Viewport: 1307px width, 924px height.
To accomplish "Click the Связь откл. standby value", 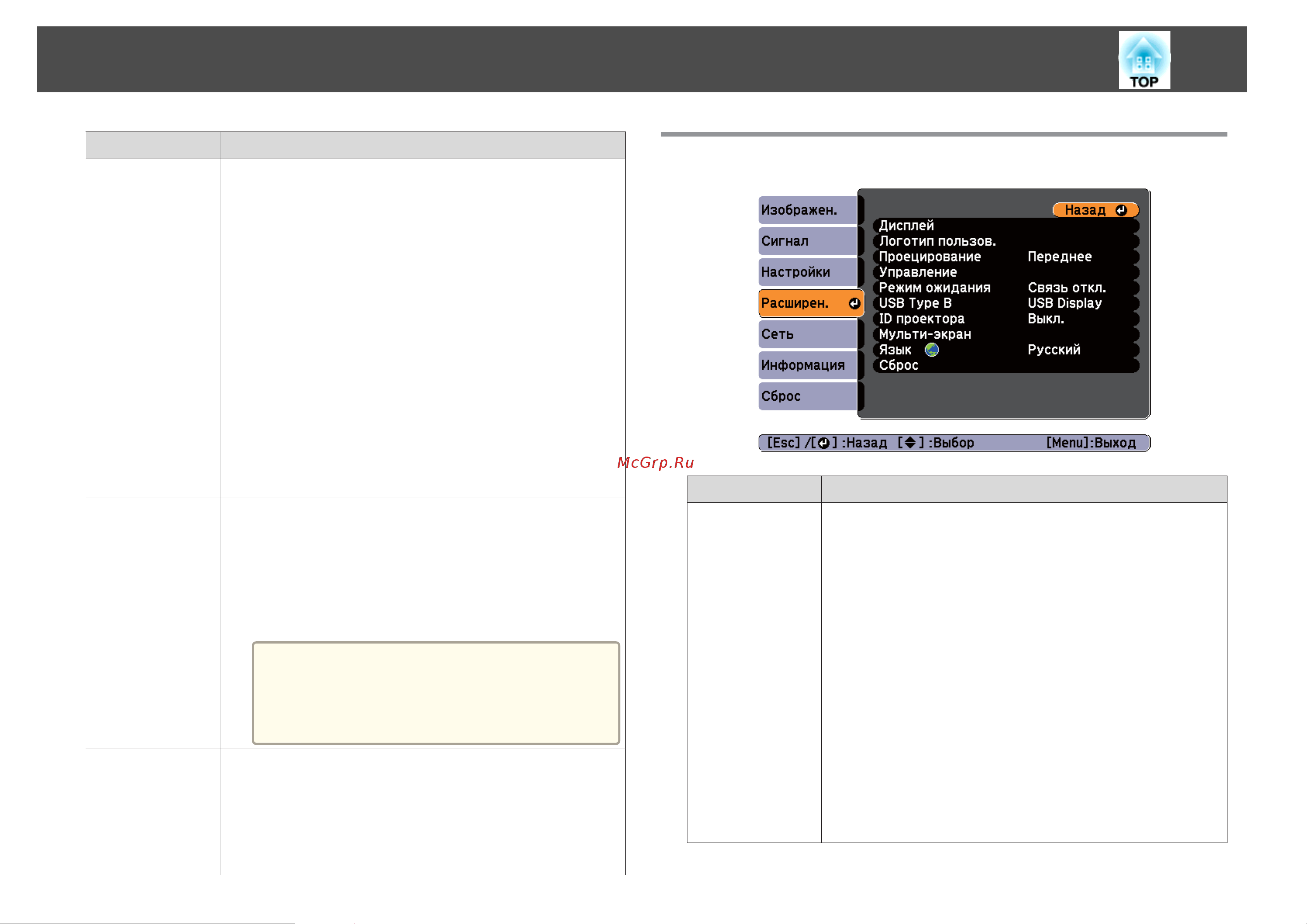I will tap(1067, 287).
